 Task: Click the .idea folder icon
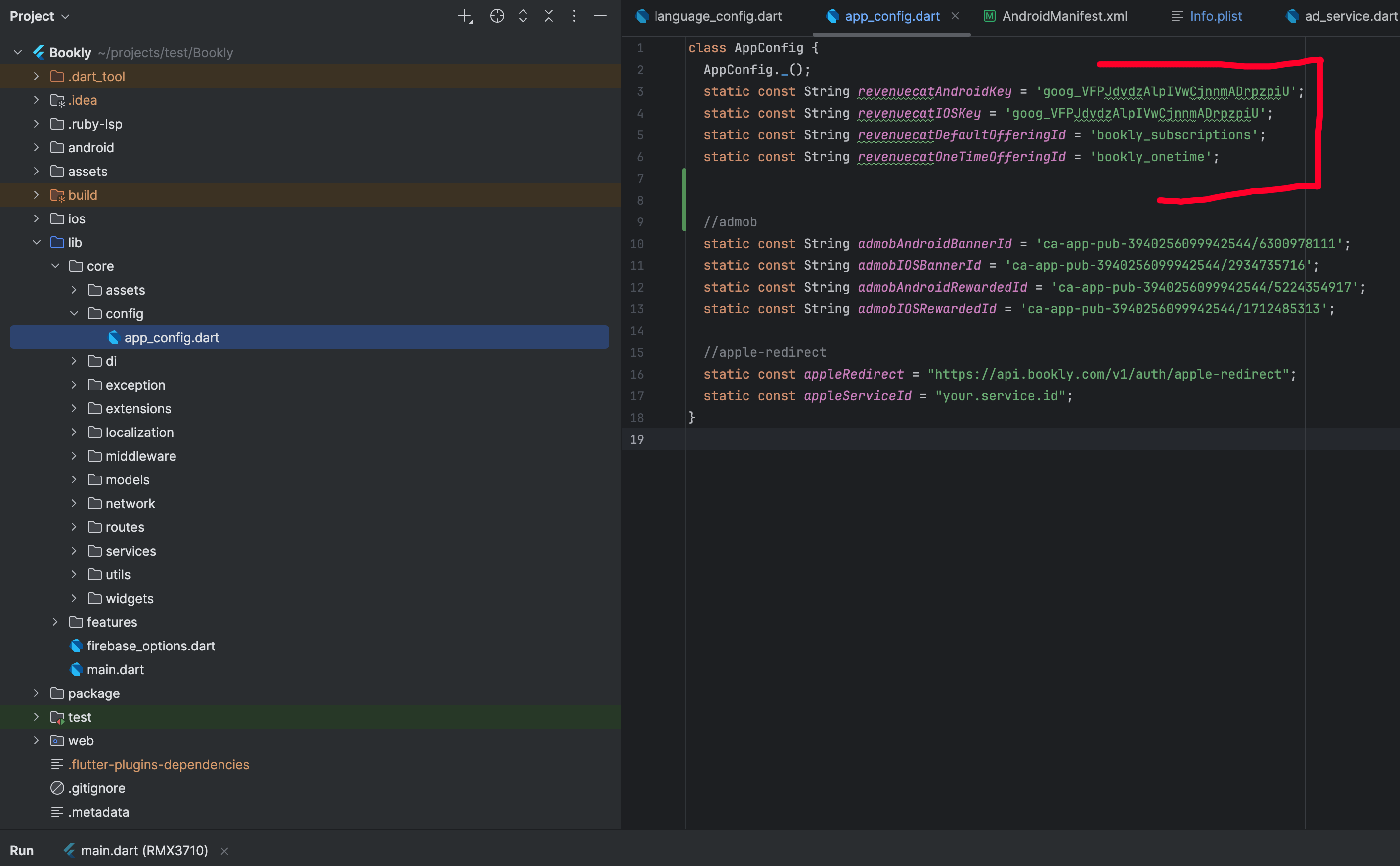[x=57, y=100]
